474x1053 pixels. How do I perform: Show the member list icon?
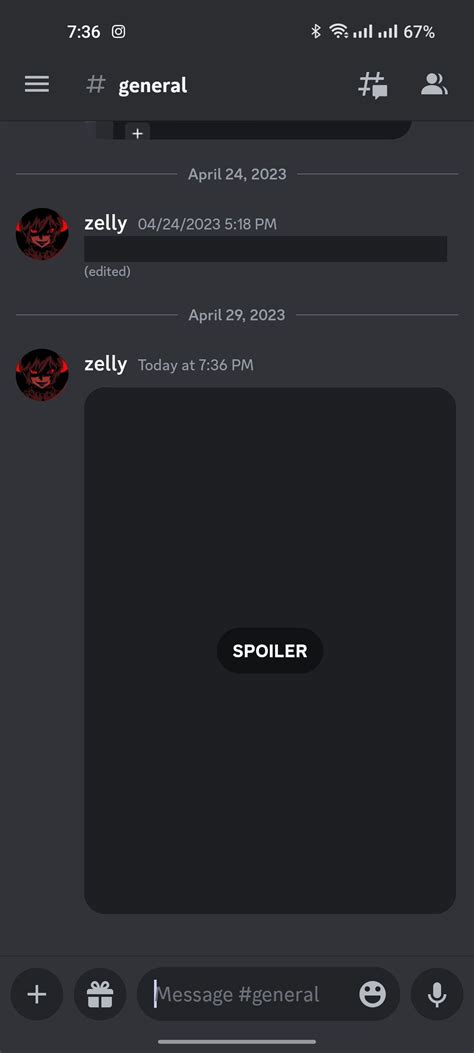(434, 84)
